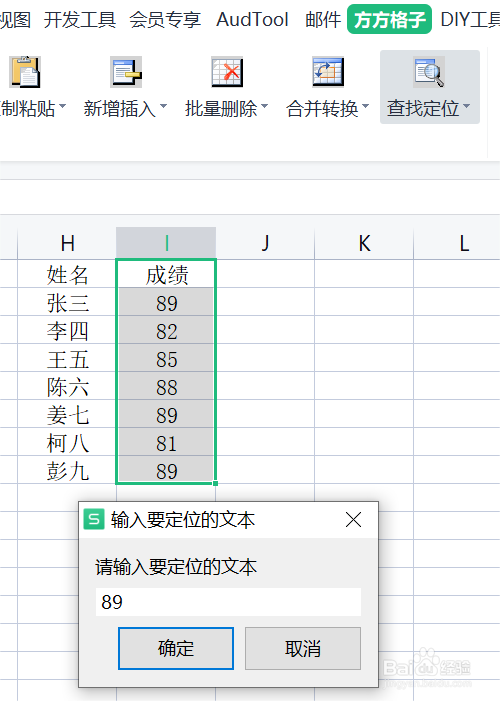Viewport: 500px width, 701px height.
Task: Select the cell containing 陈六
Action: point(67,387)
